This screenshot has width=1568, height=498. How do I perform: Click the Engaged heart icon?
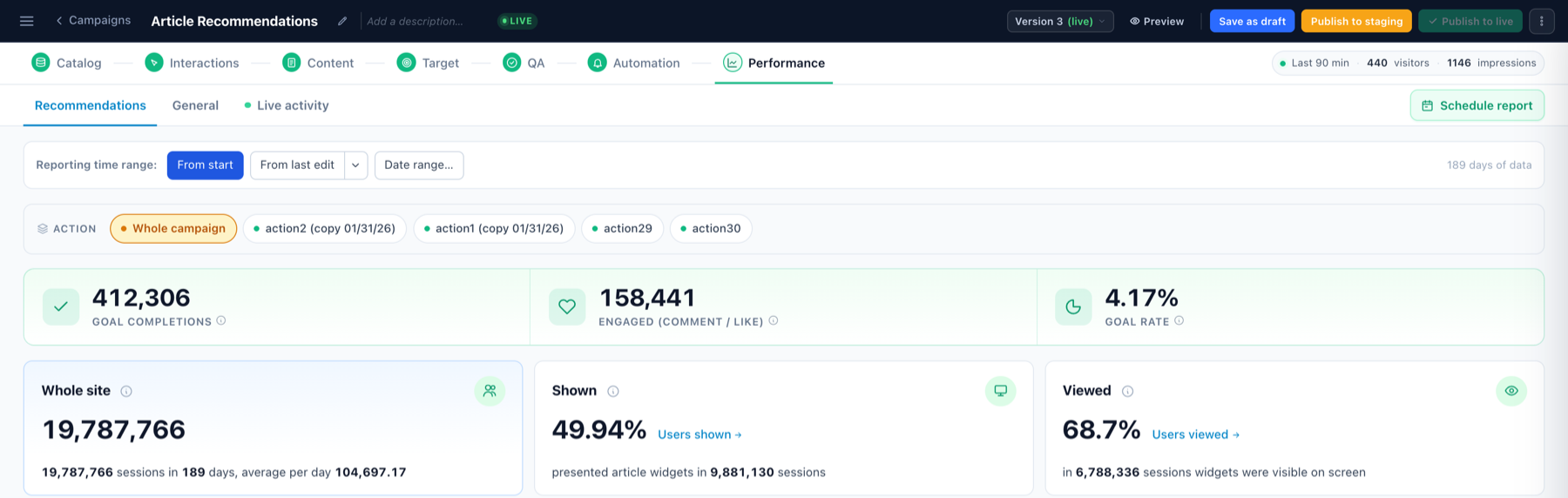point(567,306)
